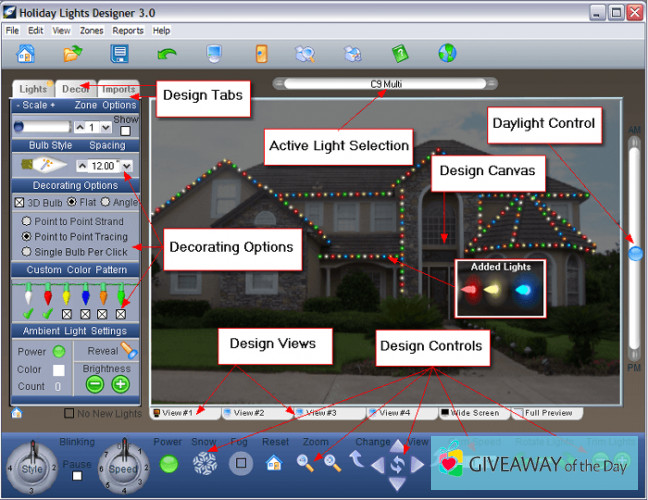The width and height of the screenshot is (648, 500).
Task: Click the Fog effect square icon
Action: tap(240, 463)
